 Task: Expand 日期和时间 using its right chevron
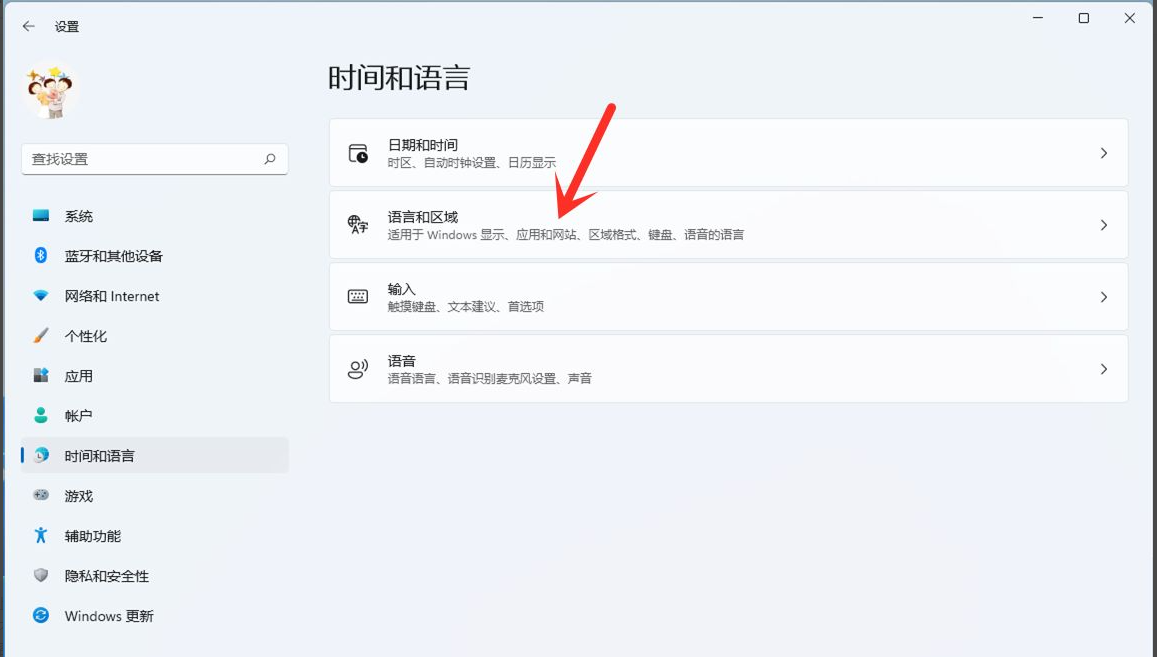[x=1103, y=153]
